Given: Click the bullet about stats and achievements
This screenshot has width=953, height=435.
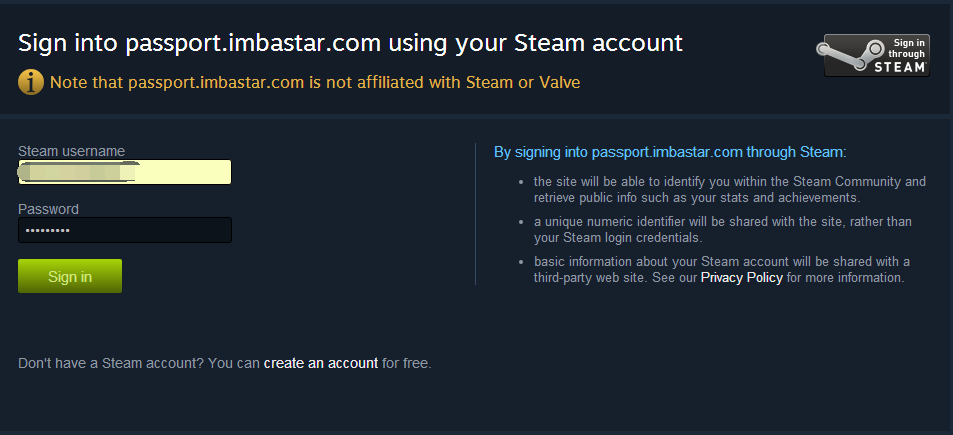Looking at the screenshot, I should (729, 190).
